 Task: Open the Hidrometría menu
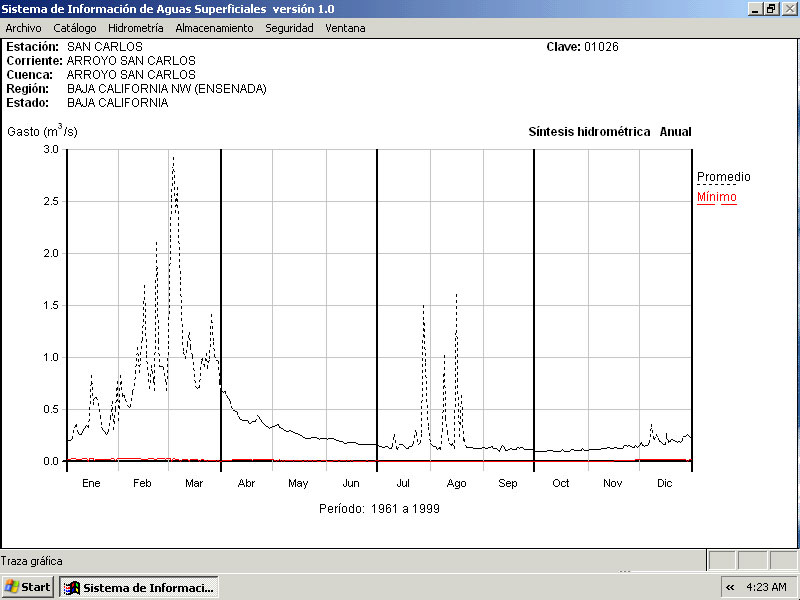[135, 28]
